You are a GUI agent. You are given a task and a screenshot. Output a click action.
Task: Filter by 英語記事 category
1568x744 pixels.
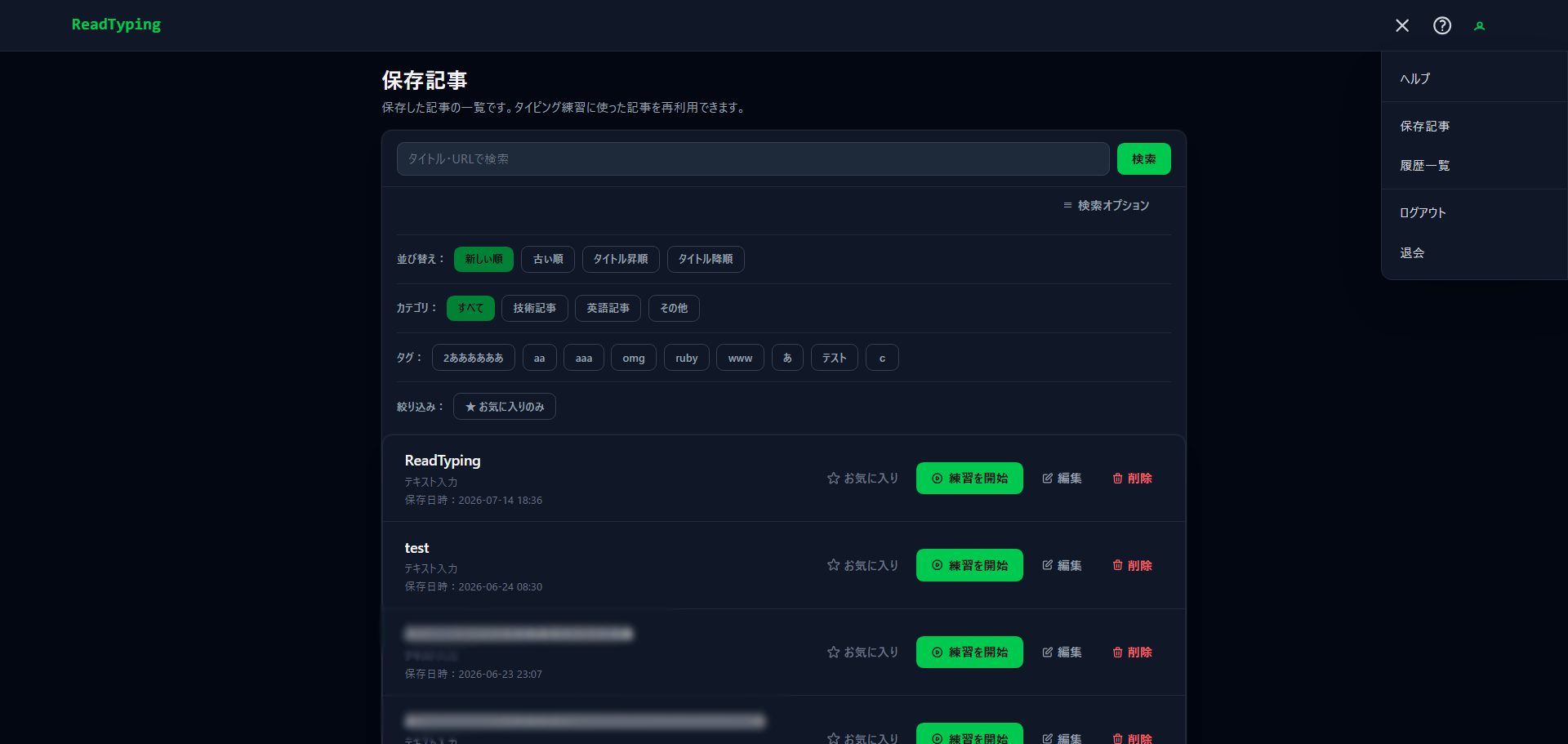[x=608, y=308]
